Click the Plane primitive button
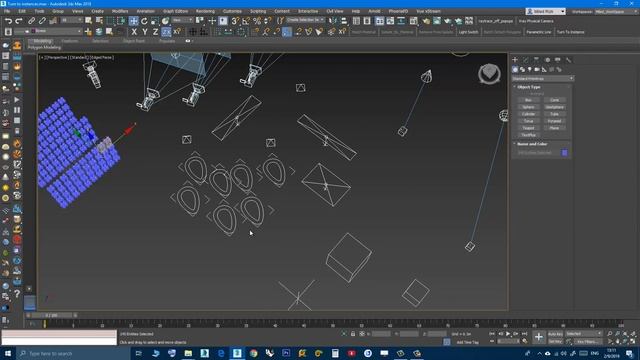The width and height of the screenshot is (640, 360). [x=554, y=128]
